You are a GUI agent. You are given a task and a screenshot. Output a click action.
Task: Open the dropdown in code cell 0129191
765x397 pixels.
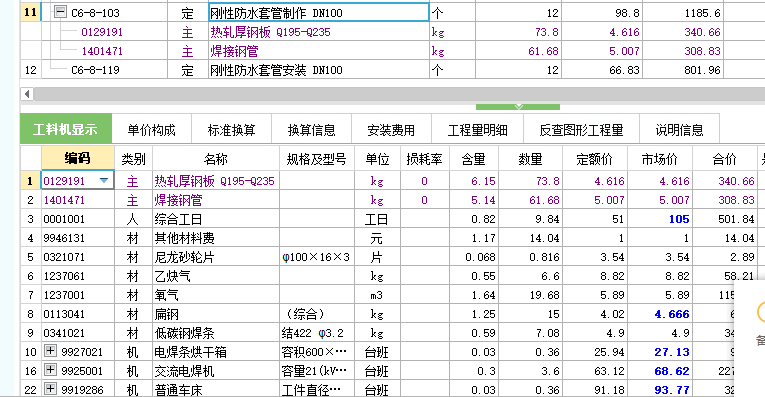[104, 180]
